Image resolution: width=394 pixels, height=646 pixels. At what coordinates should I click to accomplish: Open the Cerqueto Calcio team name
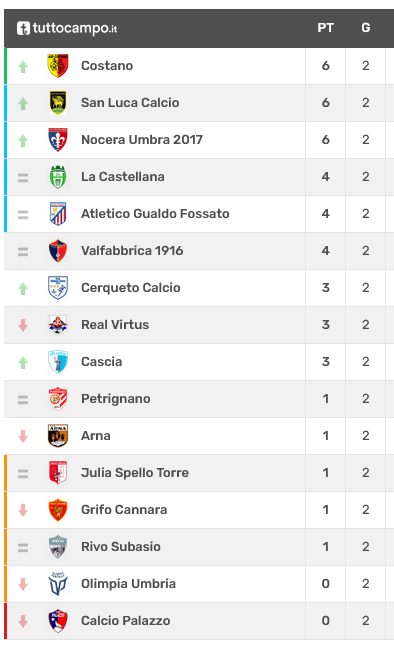(x=131, y=288)
